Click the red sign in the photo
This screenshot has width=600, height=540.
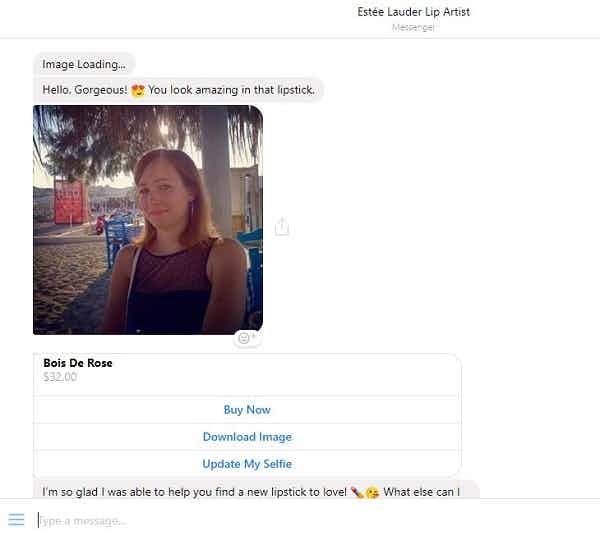70,201
